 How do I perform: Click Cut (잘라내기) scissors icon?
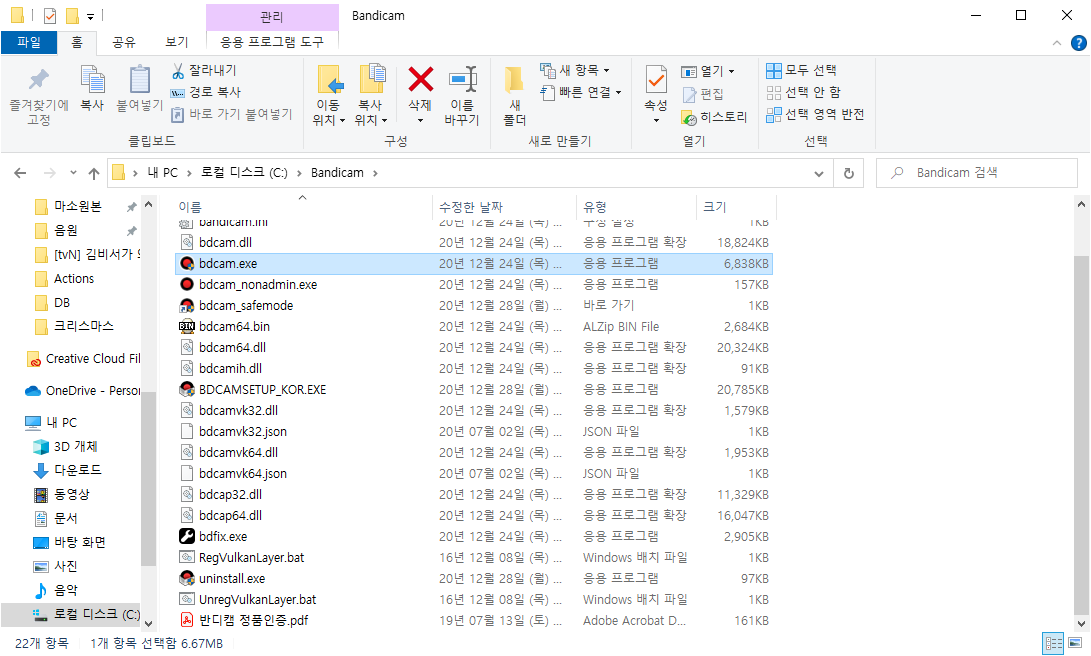coord(178,70)
